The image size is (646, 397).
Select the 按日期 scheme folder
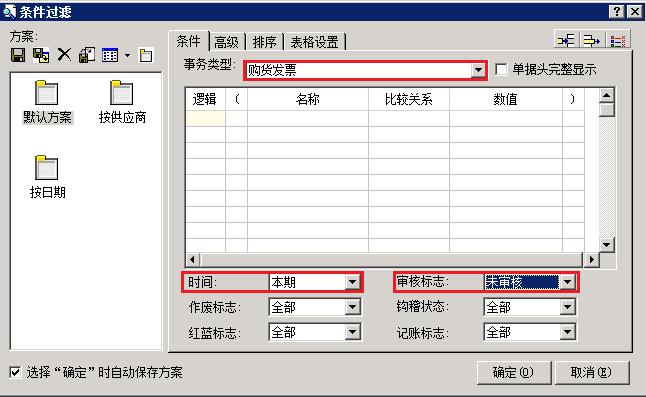[x=47, y=177]
